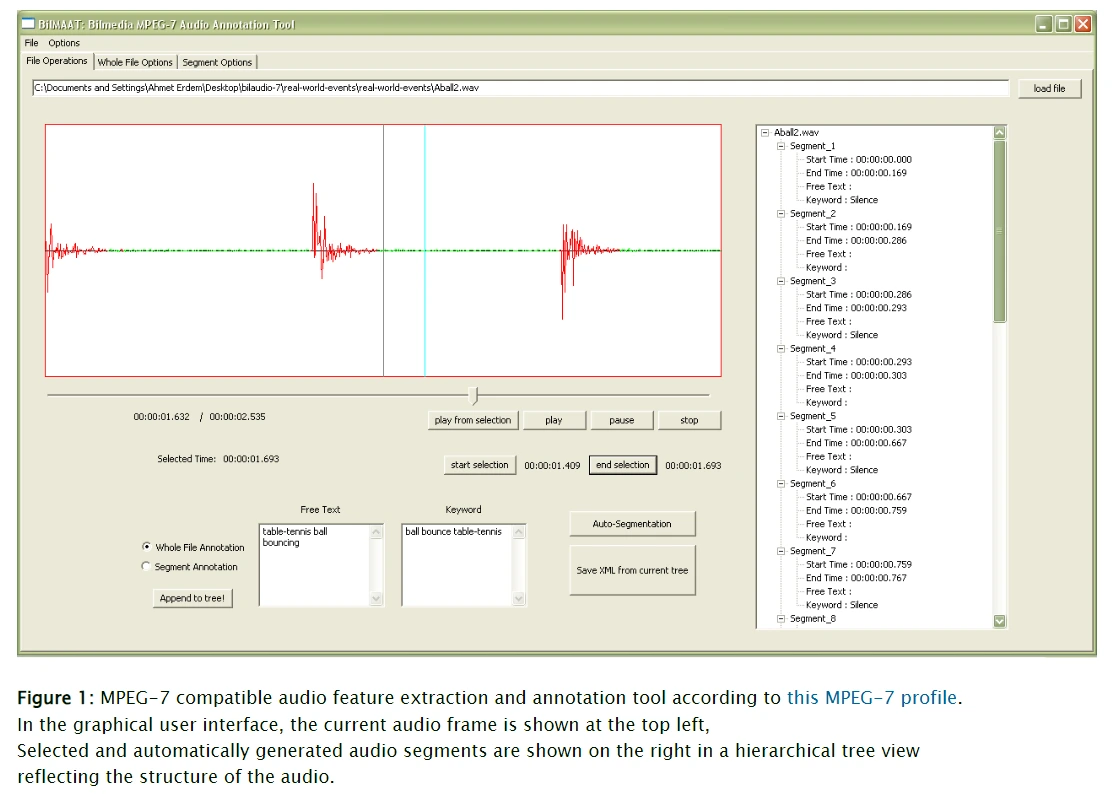Switch to the Segment Options tab
Screen dimensions: 1116x799
pos(217,61)
